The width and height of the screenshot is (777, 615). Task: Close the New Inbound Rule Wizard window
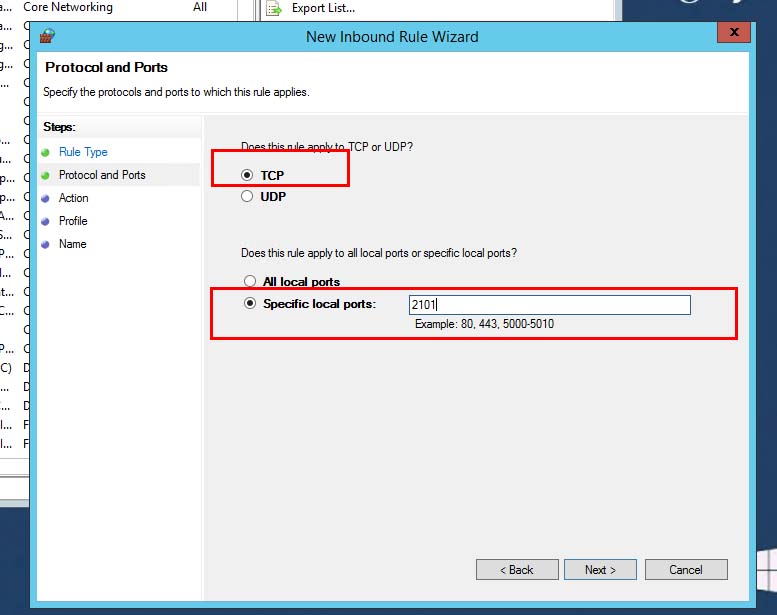pos(734,33)
